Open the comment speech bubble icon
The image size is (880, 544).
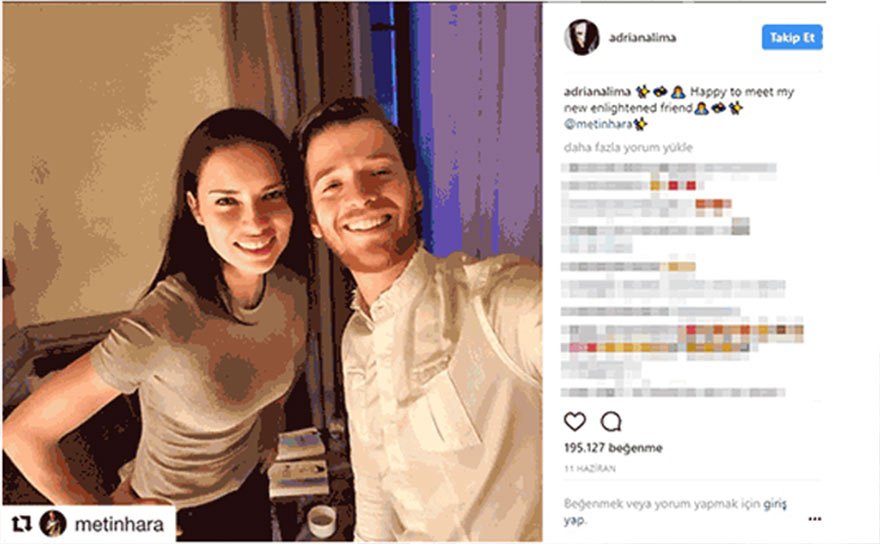pos(611,421)
